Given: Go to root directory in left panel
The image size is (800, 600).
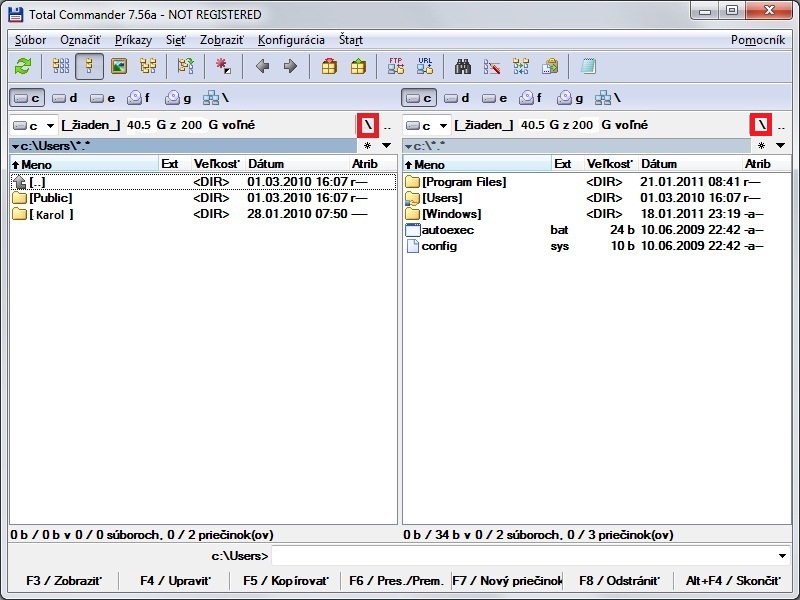Looking at the screenshot, I should [368, 125].
